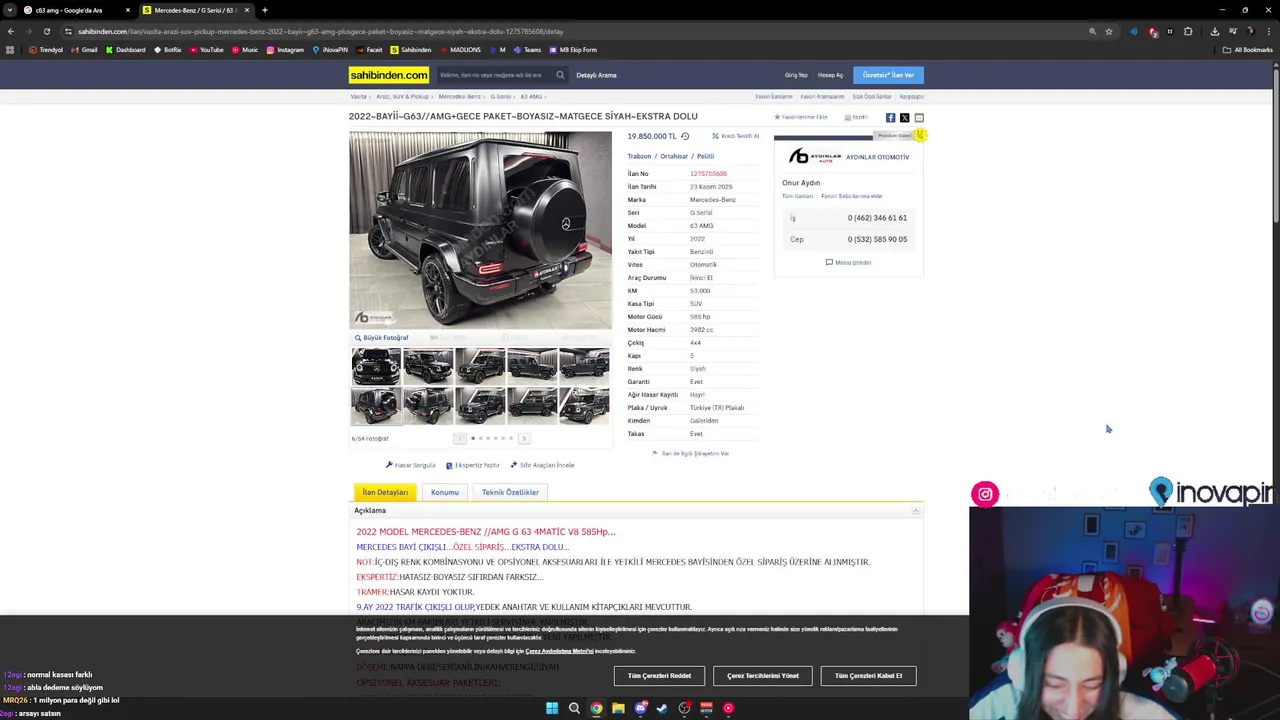Open the Mercedes-Benz breadcrumb
This screenshot has width=1280, height=720.
[x=459, y=97]
